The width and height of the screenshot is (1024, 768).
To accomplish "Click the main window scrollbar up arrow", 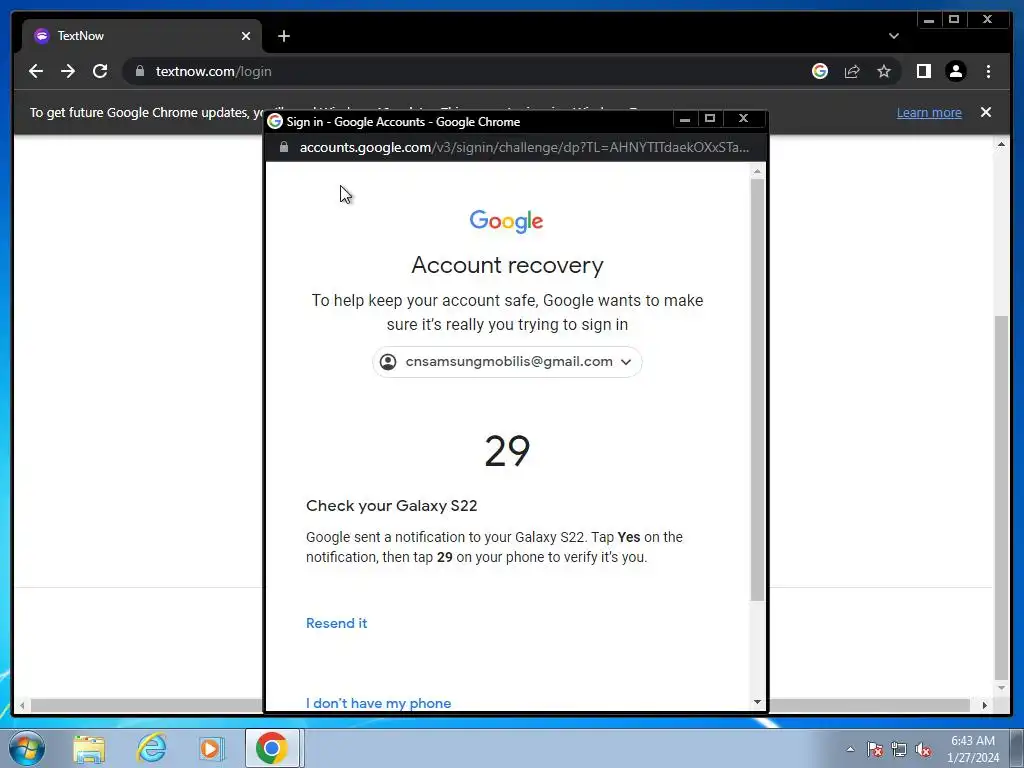I will (x=1001, y=144).
